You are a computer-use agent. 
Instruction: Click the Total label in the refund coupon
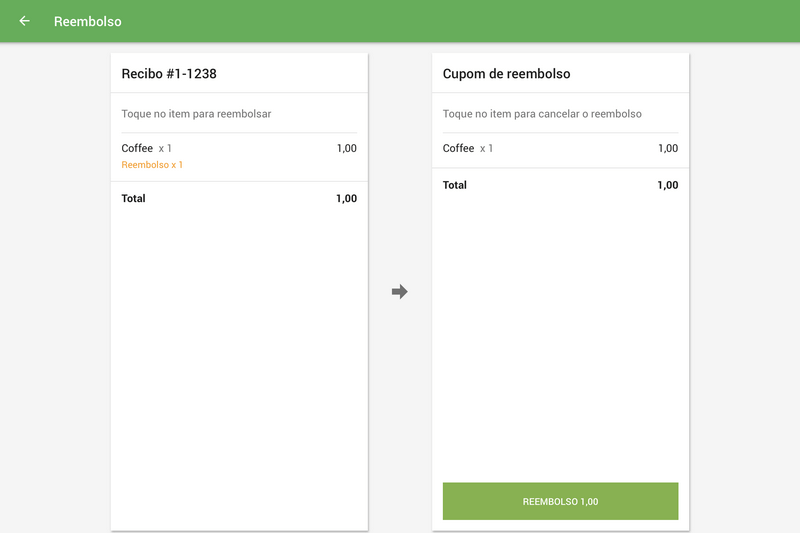click(x=455, y=185)
